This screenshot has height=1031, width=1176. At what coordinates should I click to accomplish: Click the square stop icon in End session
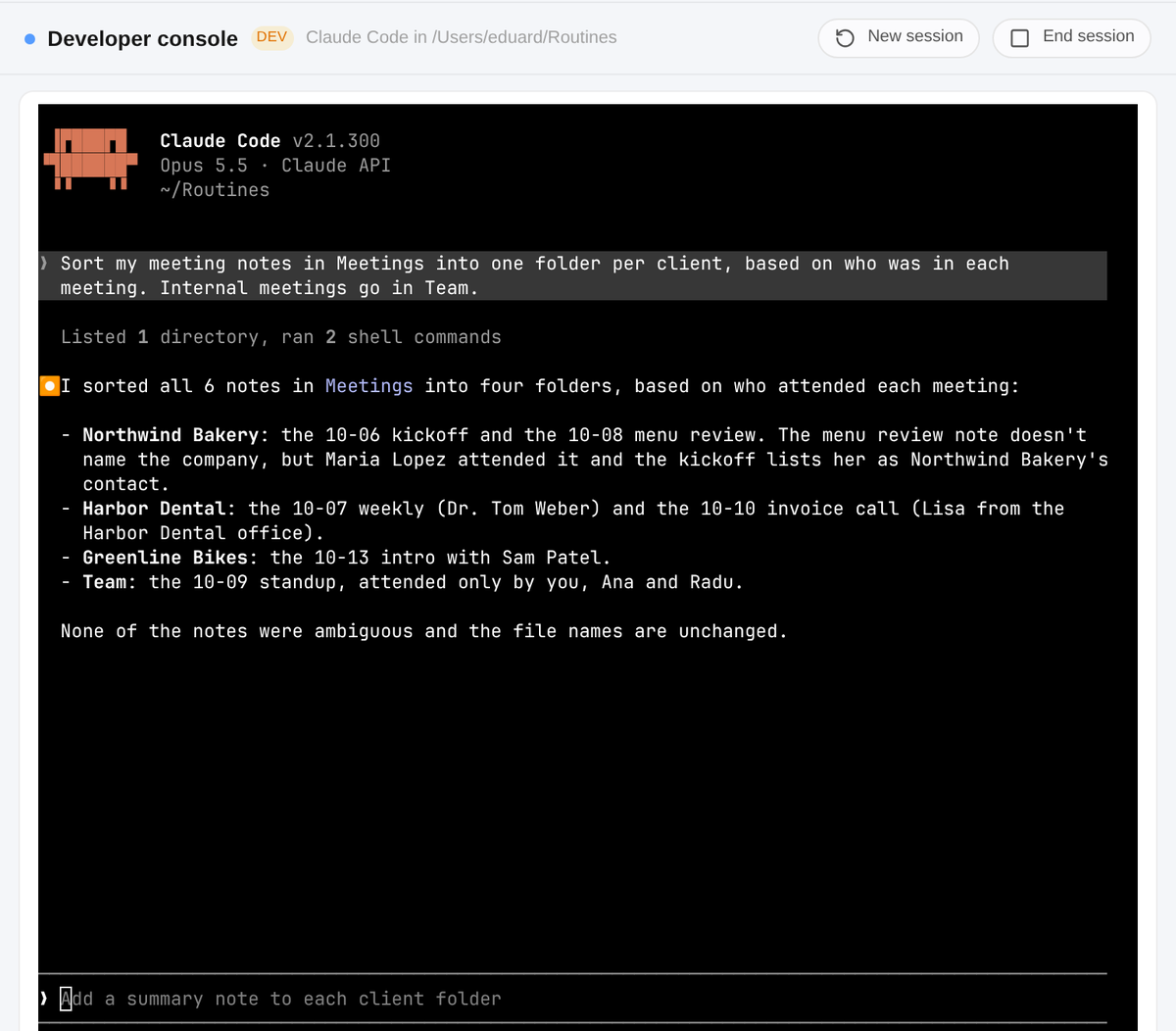pos(1019,38)
